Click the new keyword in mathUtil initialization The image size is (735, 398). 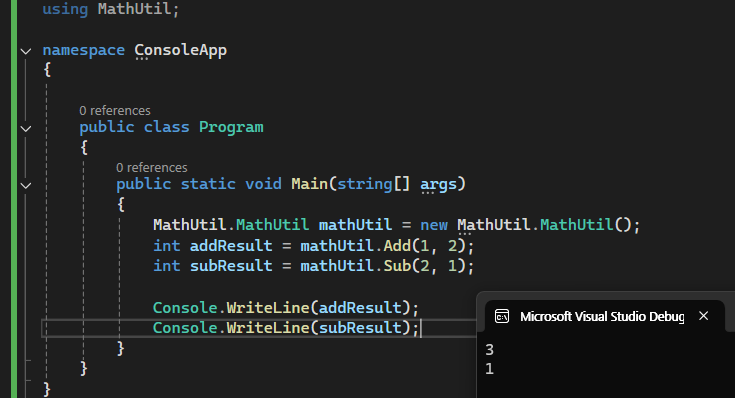point(434,225)
